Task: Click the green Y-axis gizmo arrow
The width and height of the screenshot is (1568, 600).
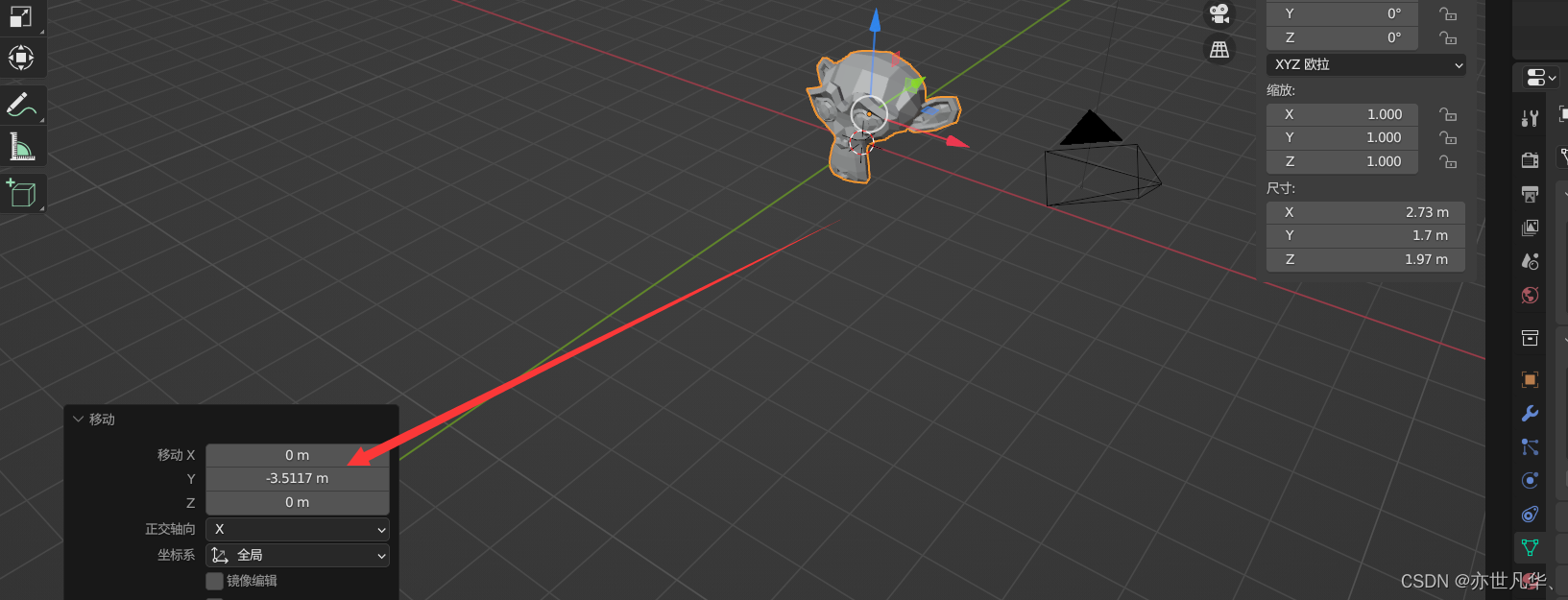Action: pyautogui.click(x=913, y=86)
